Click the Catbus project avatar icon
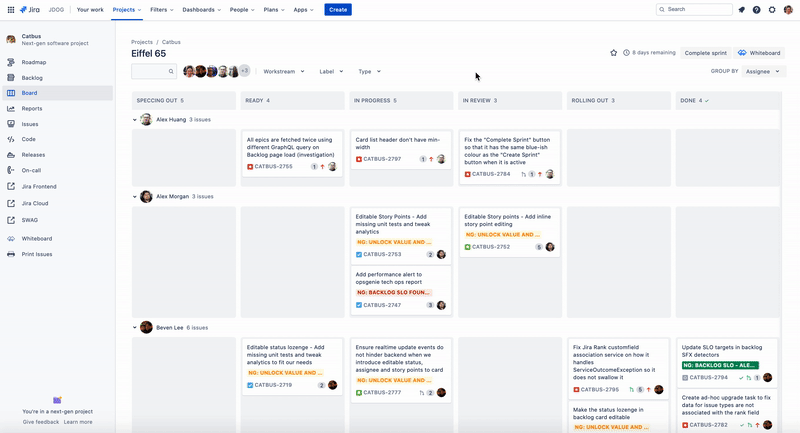This screenshot has height=433, width=800. coord(11,39)
